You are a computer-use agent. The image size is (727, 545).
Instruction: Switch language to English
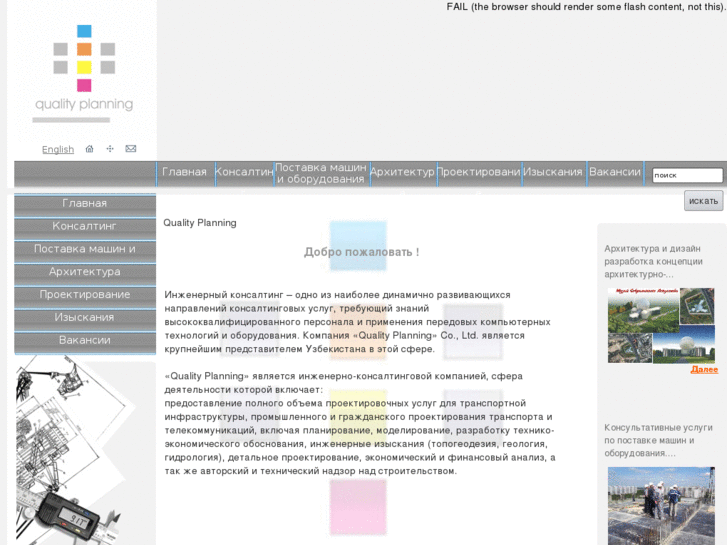(x=58, y=149)
